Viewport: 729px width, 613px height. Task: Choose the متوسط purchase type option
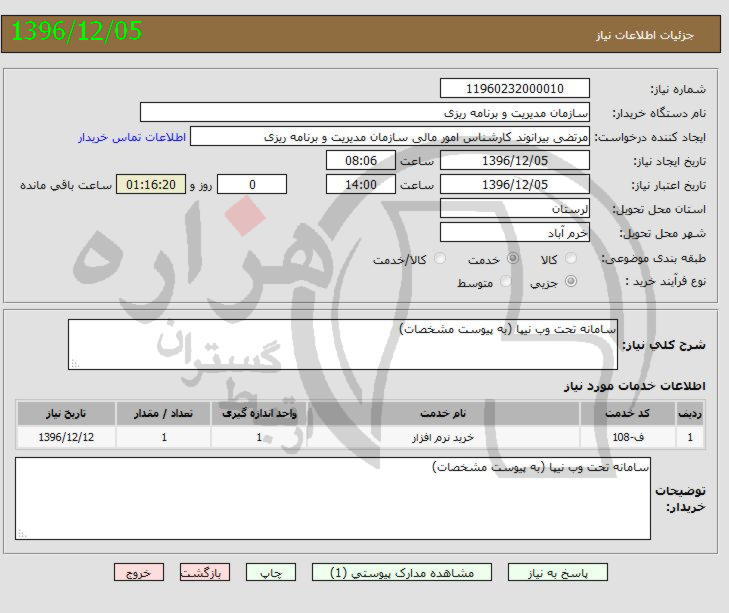[x=505, y=282]
